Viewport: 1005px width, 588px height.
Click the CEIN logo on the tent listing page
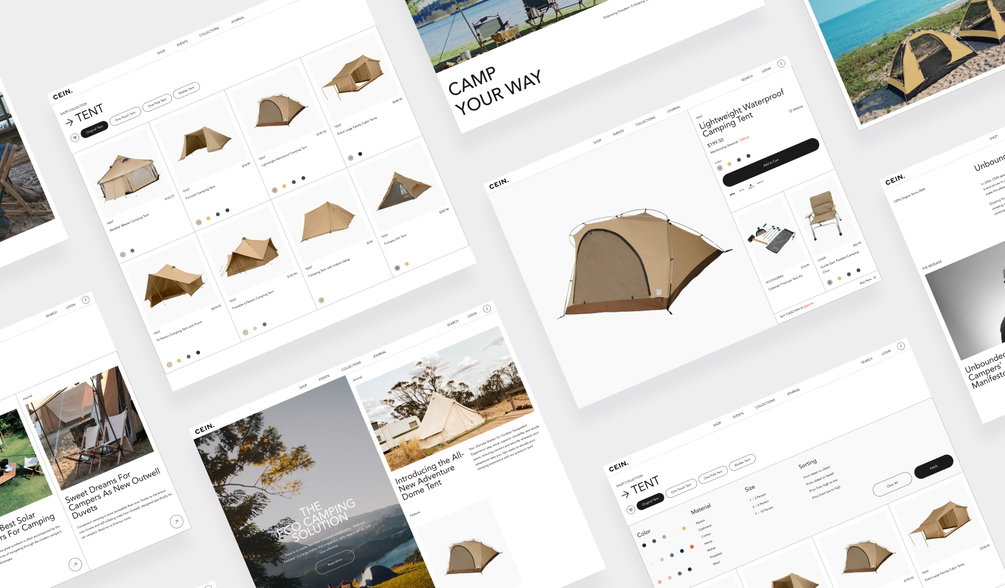click(x=63, y=94)
